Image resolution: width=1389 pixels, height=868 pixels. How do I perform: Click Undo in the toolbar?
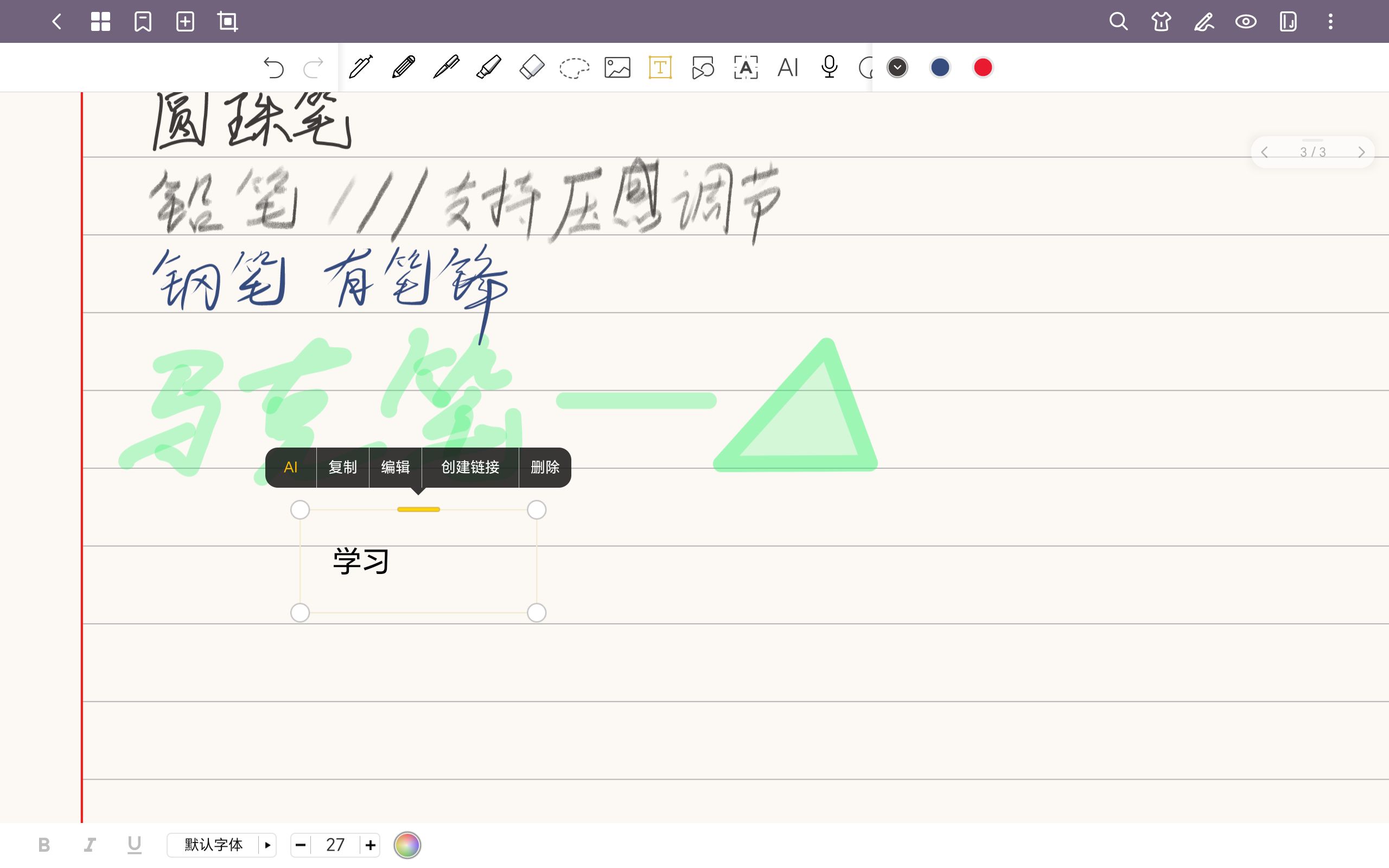pos(275,67)
